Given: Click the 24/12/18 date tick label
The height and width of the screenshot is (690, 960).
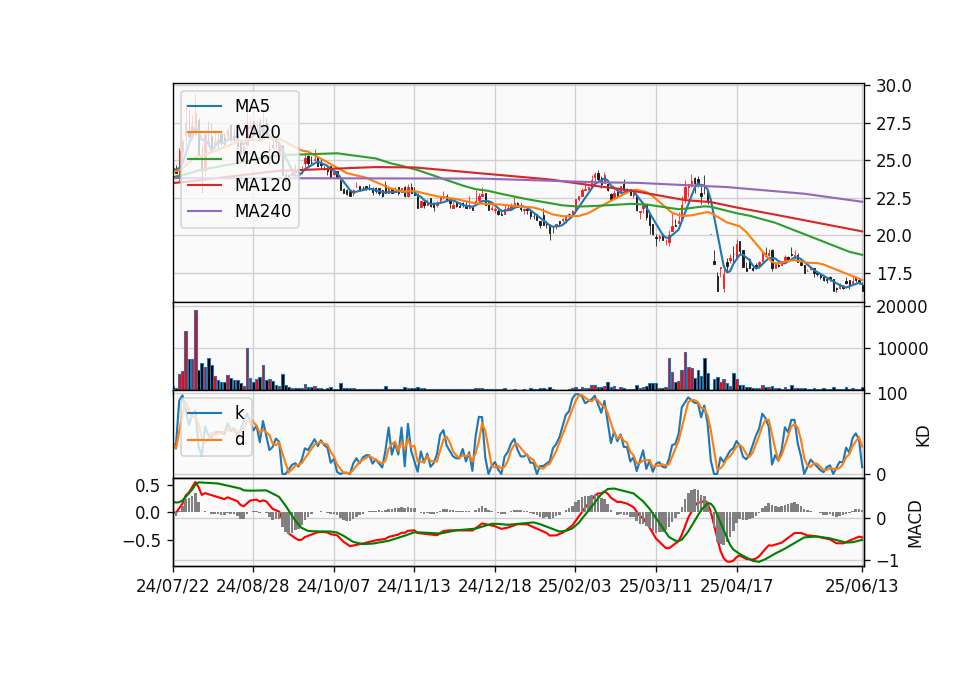Looking at the screenshot, I should [495, 586].
